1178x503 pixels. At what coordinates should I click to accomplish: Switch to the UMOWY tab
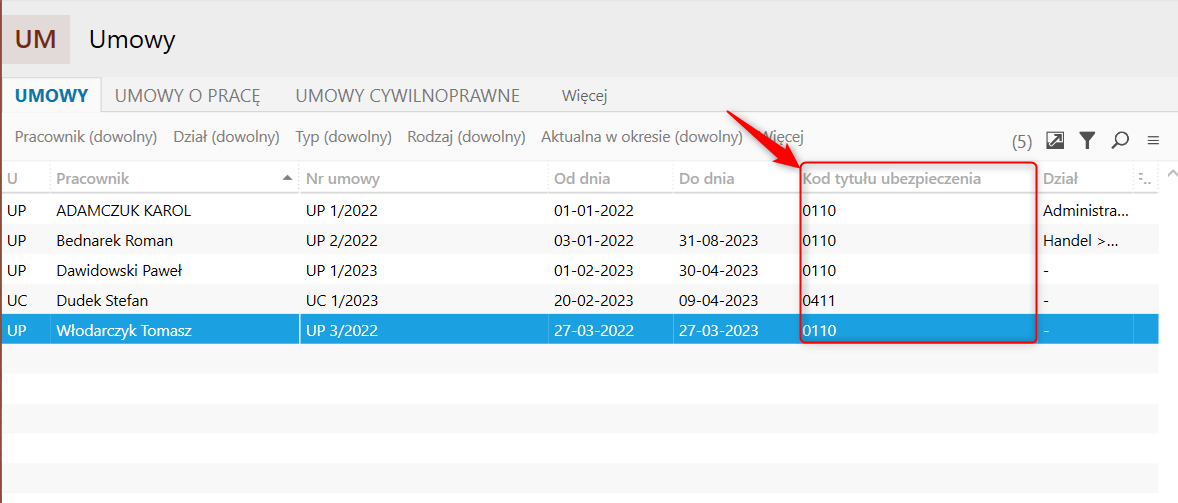tap(52, 95)
